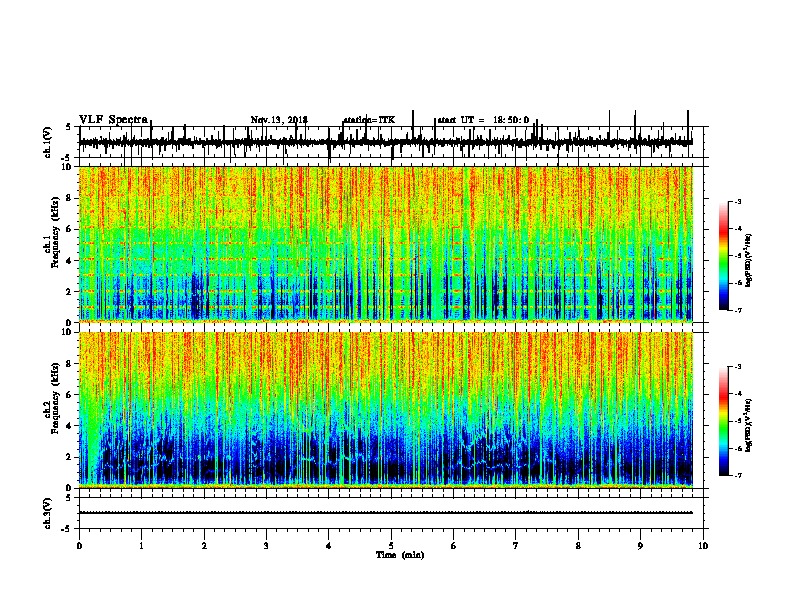
Task: Click the ch.3 flat voltage trace
Action: pyautogui.click(x=386, y=513)
